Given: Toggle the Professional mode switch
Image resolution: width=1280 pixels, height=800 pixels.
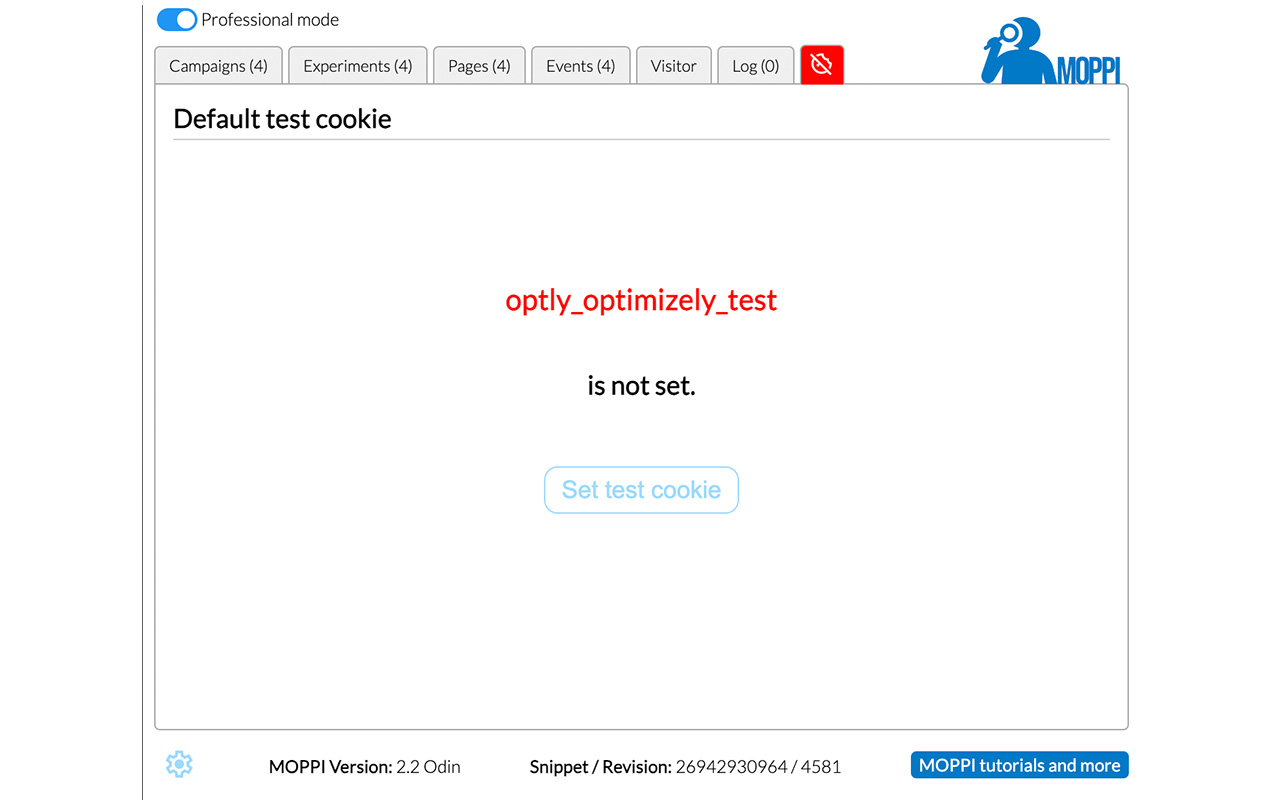Looking at the screenshot, I should [177, 19].
